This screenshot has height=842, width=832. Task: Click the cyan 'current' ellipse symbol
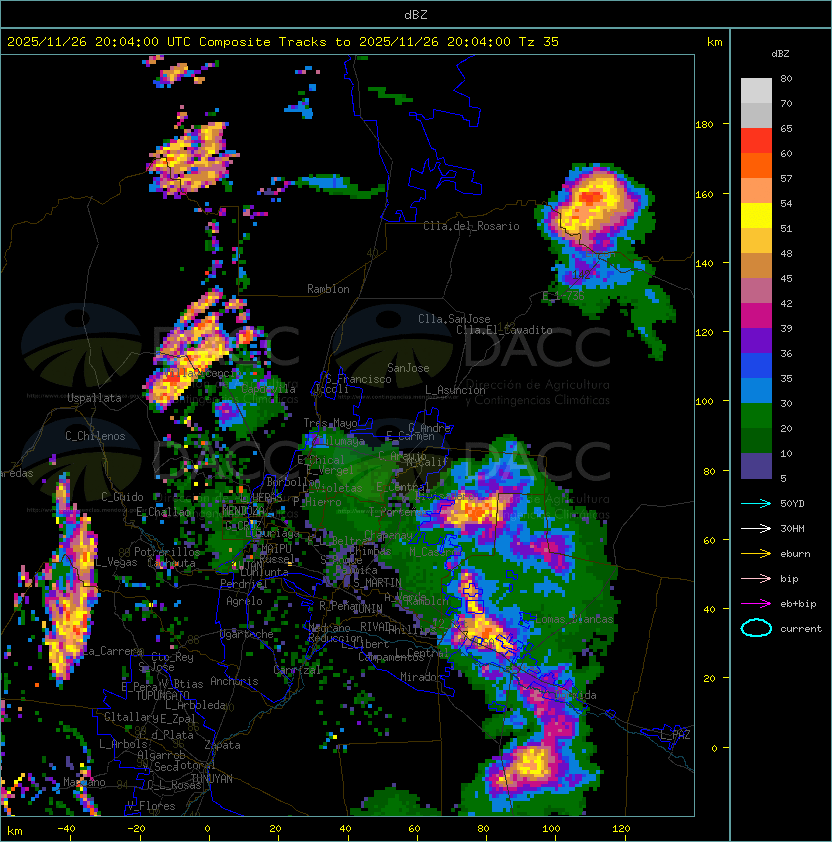[756, 628]
